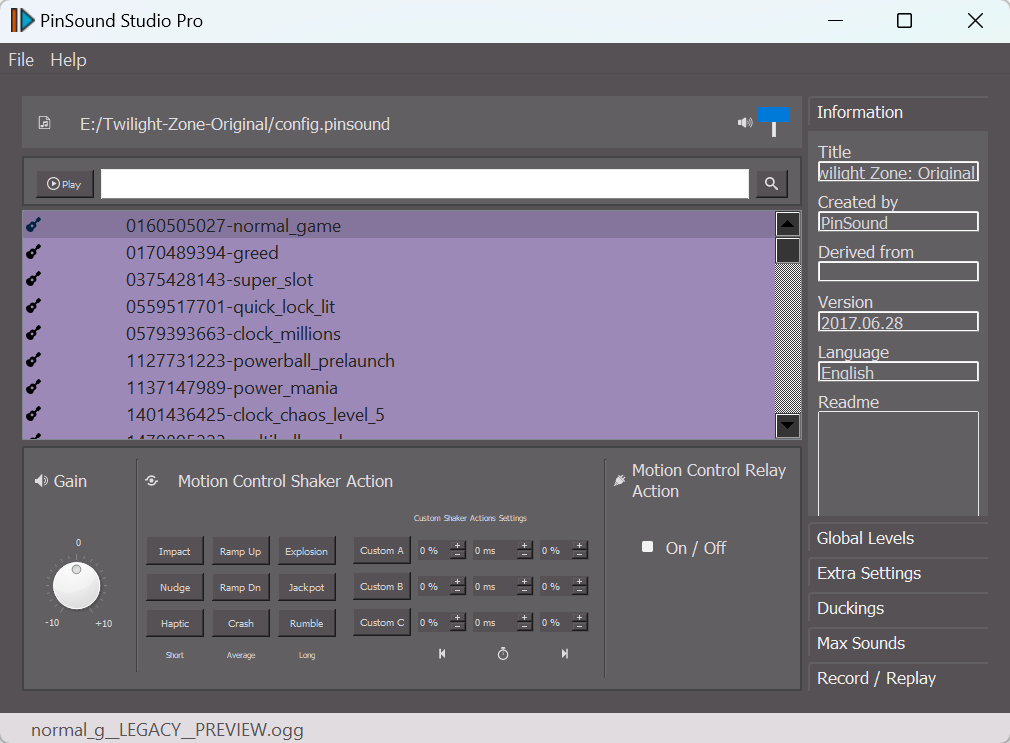Click the guitar icon beside 0170489394-greed
This screenshot has height=743, width=1010.
pos(33,253)
